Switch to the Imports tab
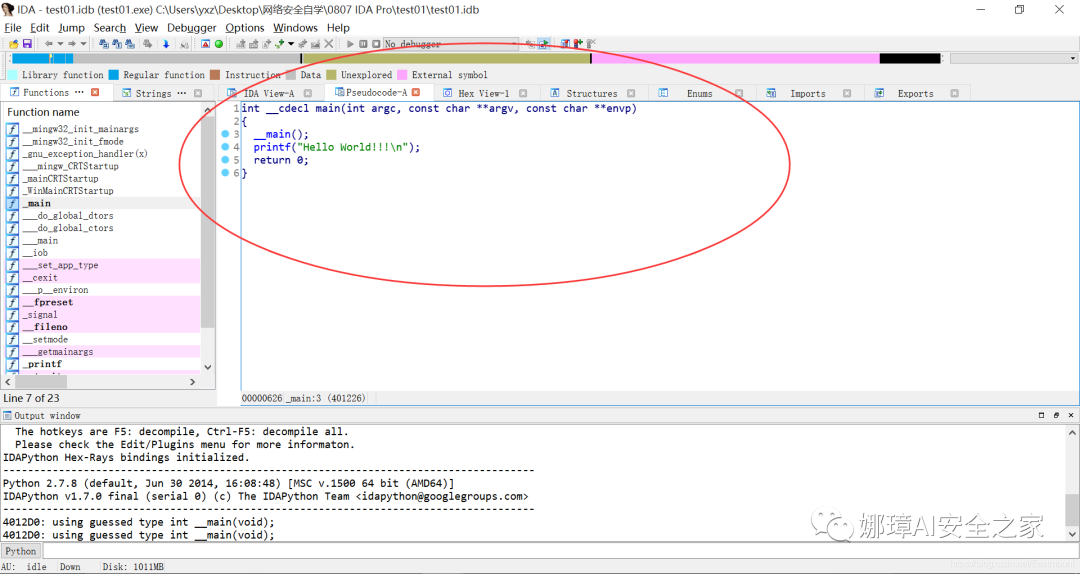This screenshot has height=574, width=1080. pyautogui.click(x=807, y=93)
